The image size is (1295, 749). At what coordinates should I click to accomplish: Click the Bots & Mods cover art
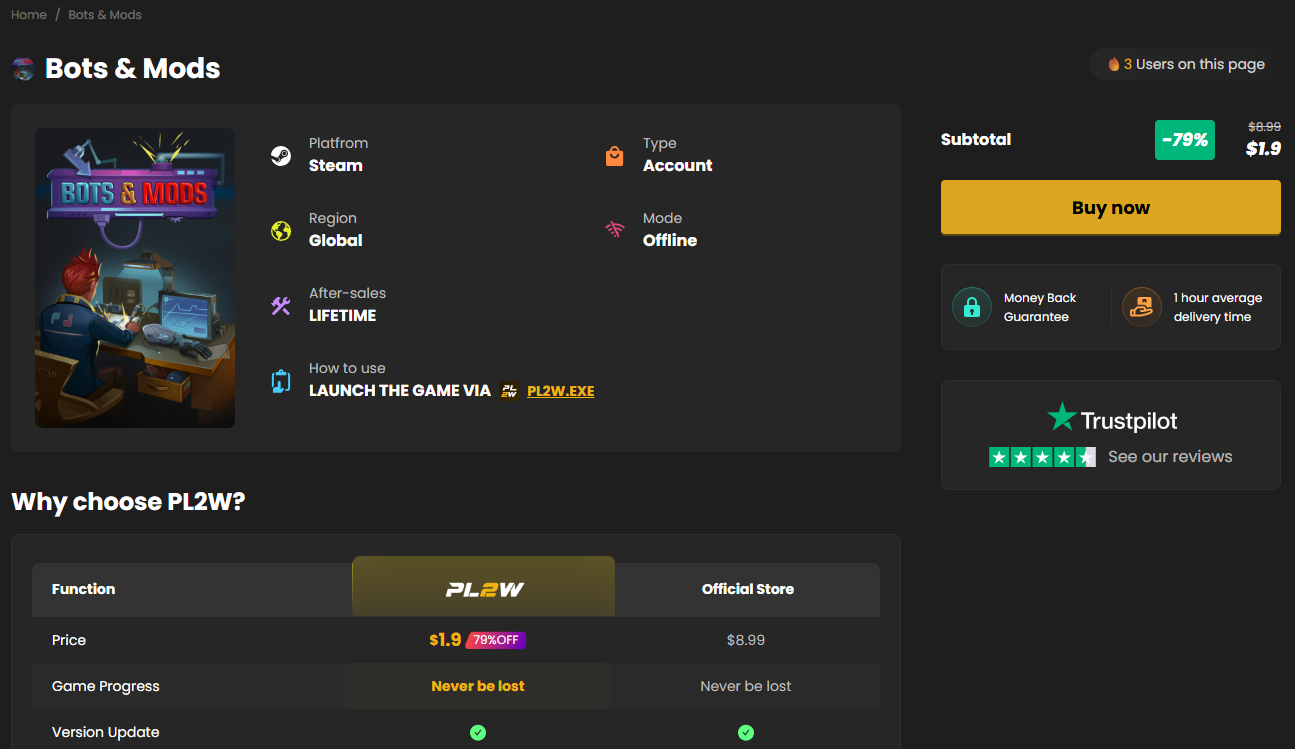135,278
